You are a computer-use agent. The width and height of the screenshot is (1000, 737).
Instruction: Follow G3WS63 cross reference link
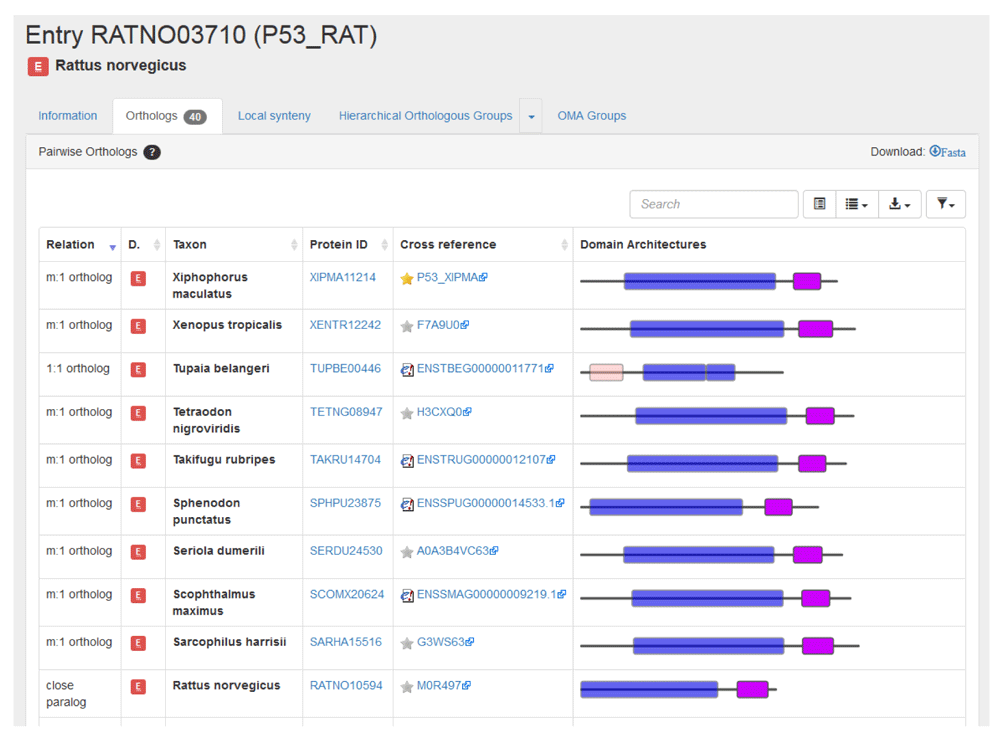coord(445,642)
